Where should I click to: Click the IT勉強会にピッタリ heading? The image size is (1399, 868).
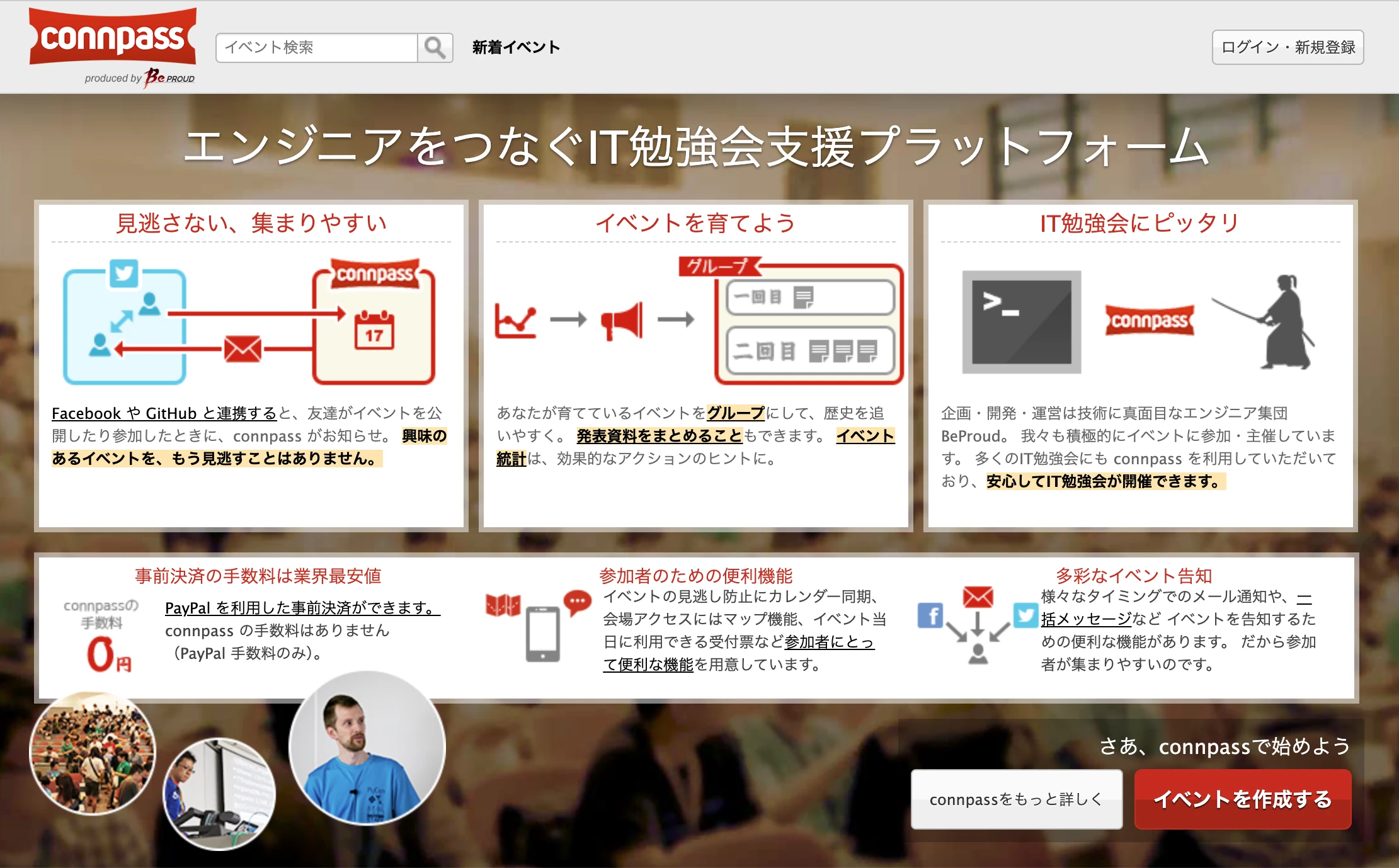point(1139,223)
